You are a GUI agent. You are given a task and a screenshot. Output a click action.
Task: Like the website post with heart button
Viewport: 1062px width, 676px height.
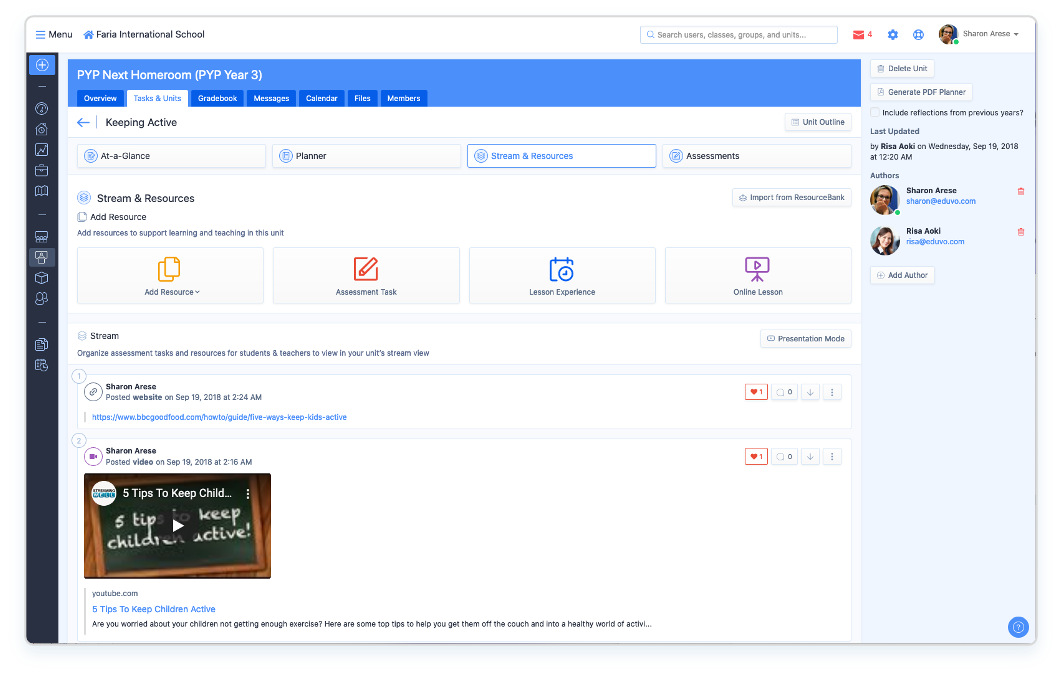point(756,392)
